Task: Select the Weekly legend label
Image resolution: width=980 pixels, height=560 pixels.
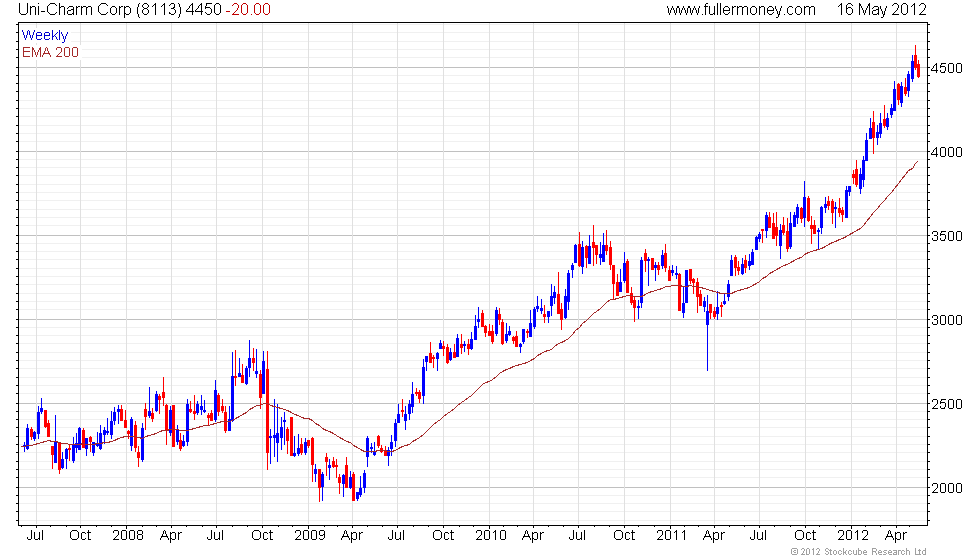Action: point(45,35)
